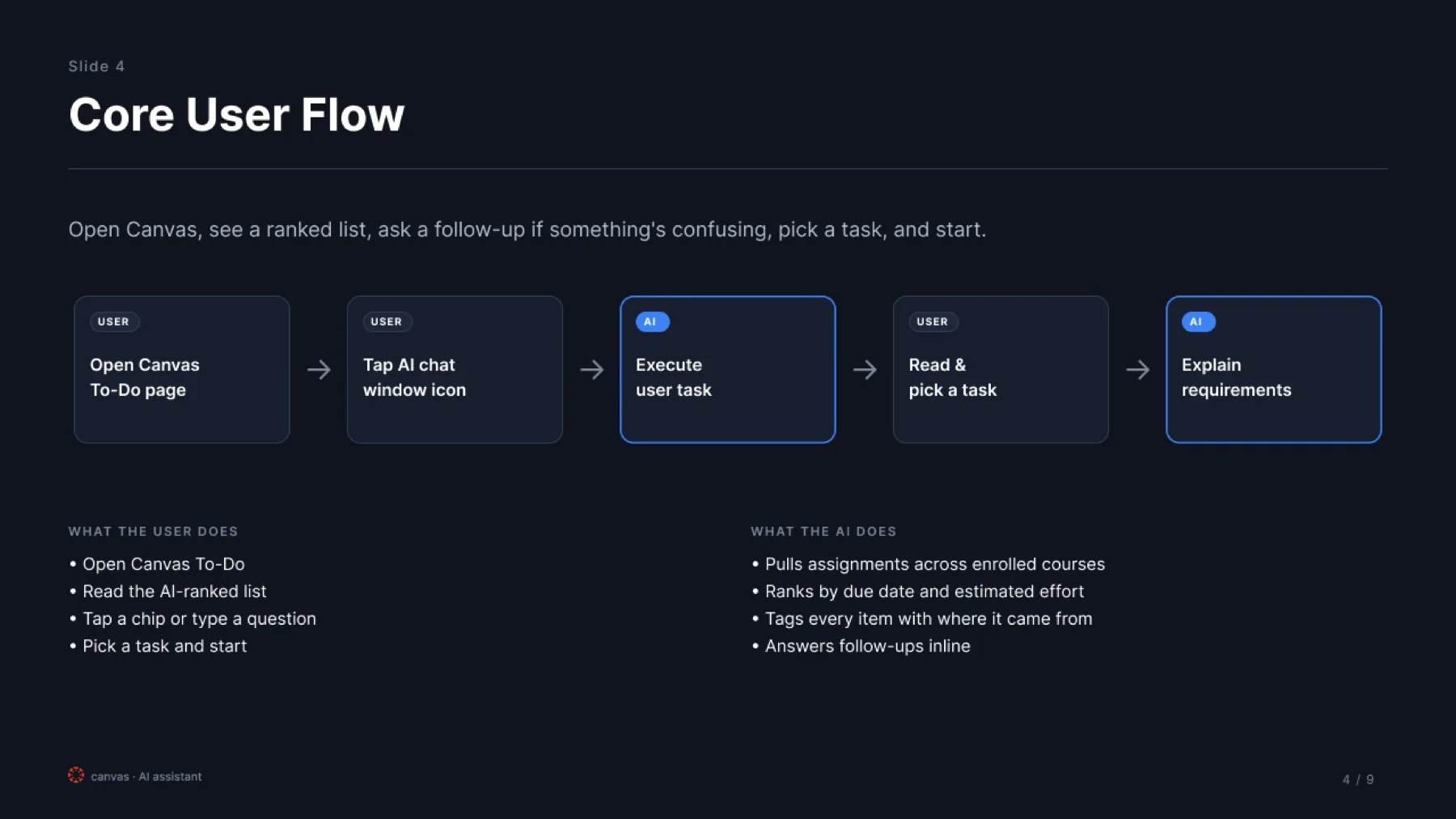Click the AI badge on Explain requirements

pos(1198,322)
